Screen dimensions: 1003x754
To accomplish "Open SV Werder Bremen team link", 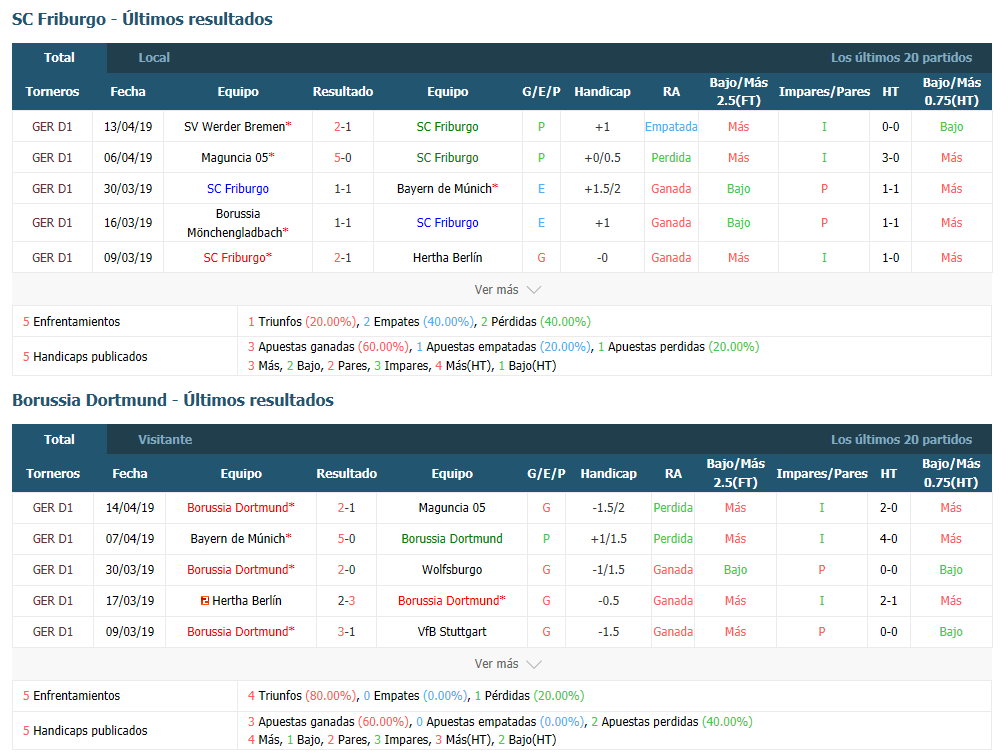I will [237, 127].
